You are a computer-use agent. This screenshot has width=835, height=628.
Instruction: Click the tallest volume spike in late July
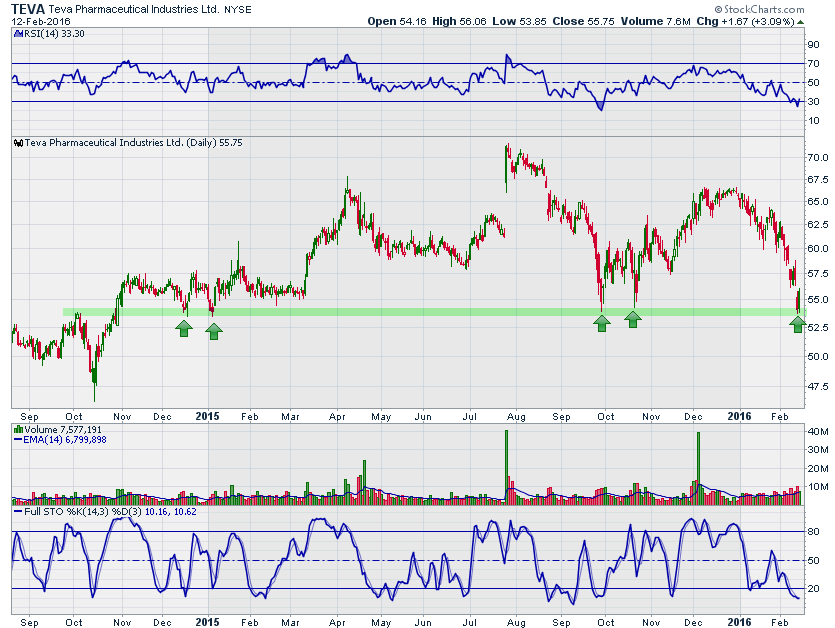[x=506, y=467]
